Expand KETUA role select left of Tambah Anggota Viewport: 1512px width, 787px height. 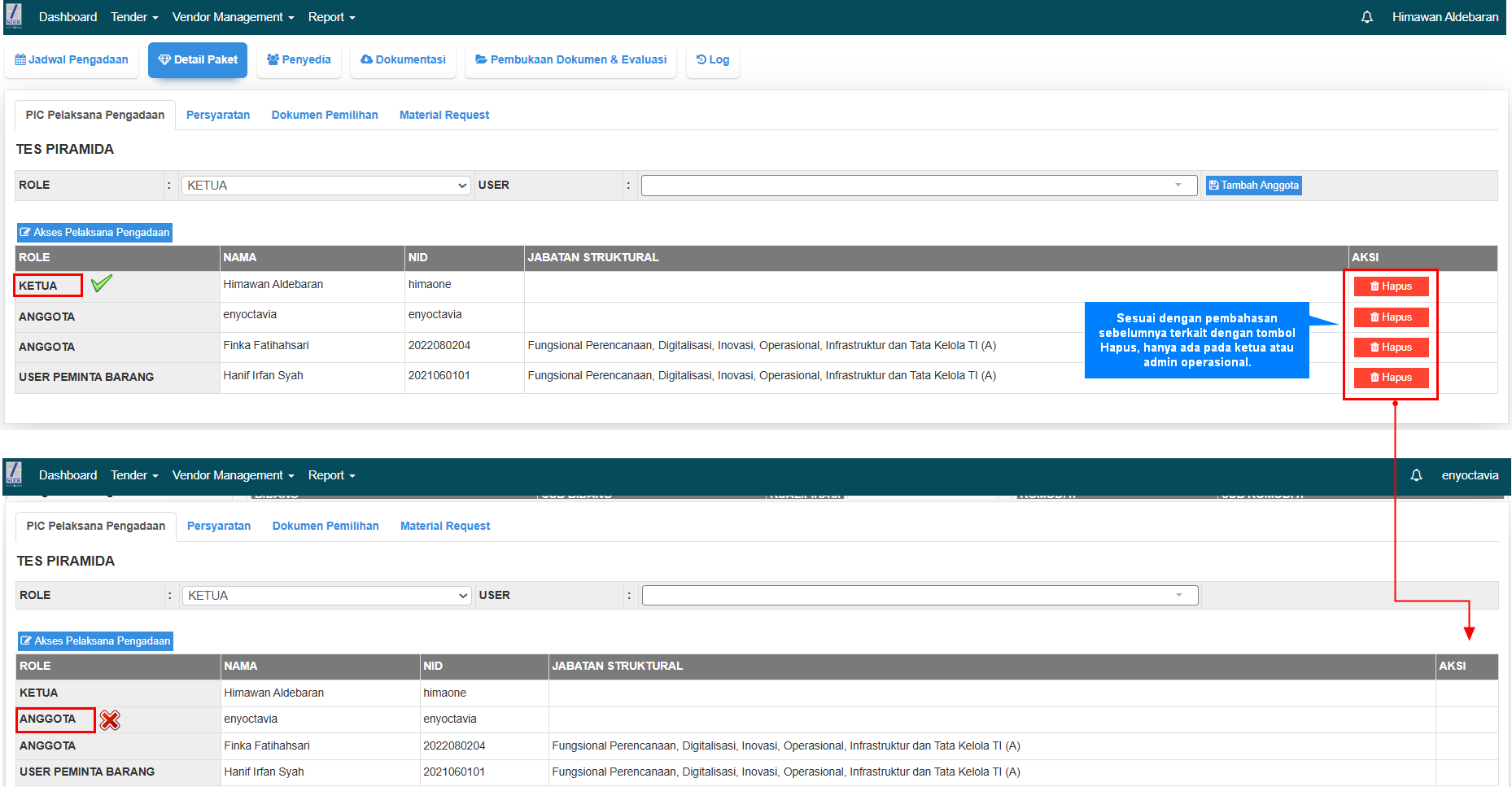326,186
